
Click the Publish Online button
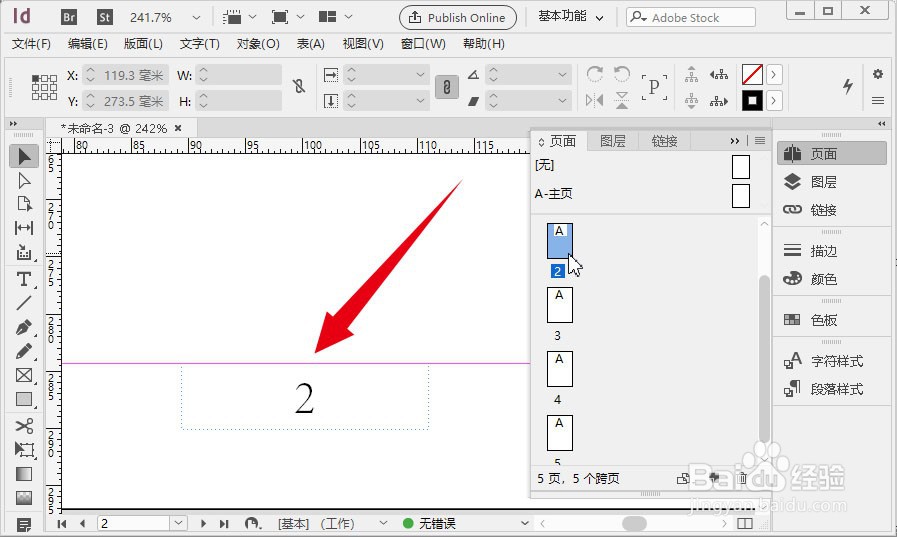[458, 18]
